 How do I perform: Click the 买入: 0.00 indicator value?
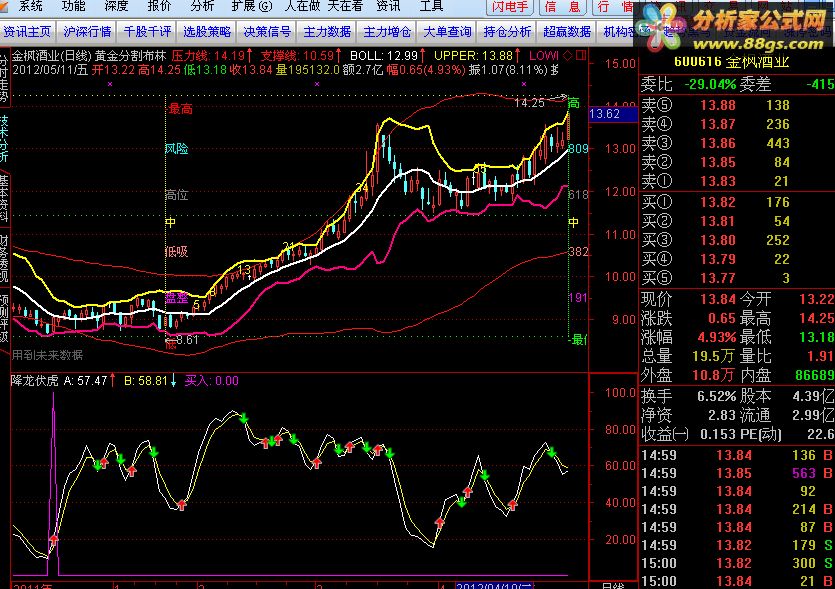point(211,381)
